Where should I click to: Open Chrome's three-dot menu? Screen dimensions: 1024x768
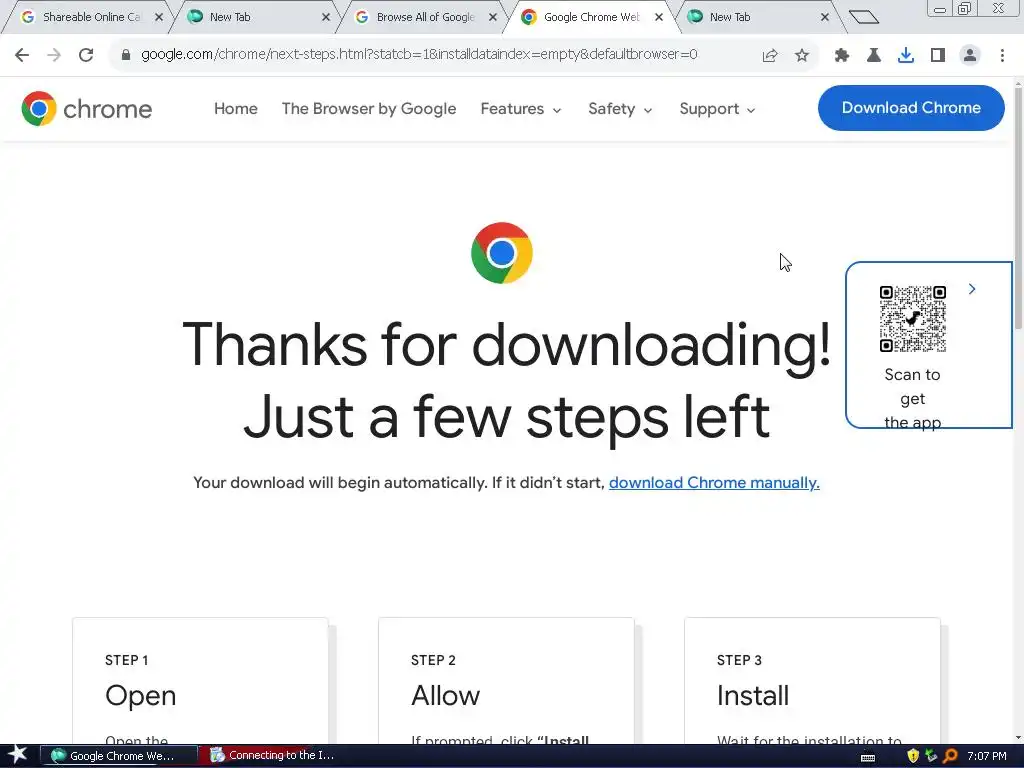point(1002,56)
